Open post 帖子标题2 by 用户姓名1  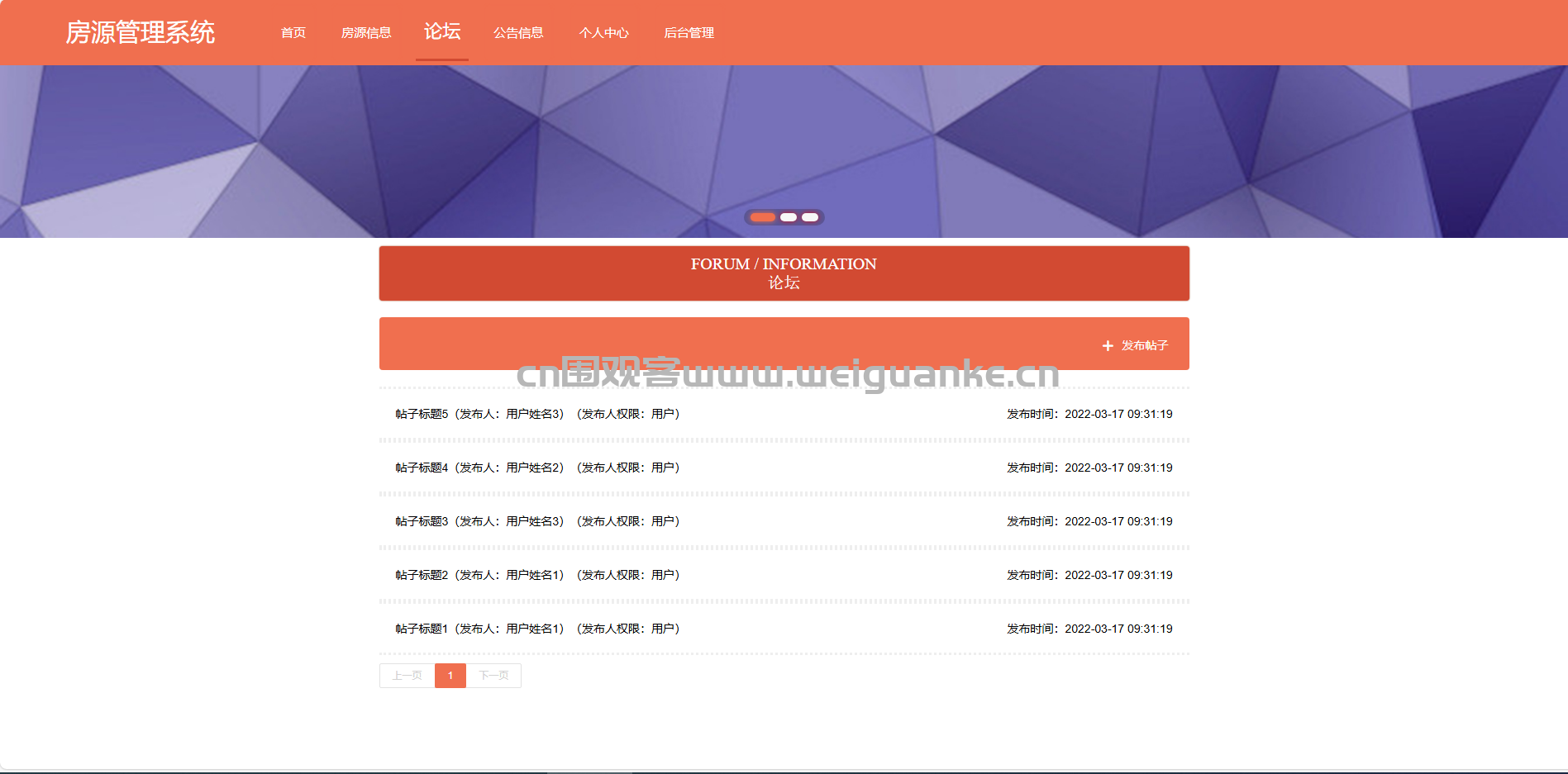coord(537,575)
